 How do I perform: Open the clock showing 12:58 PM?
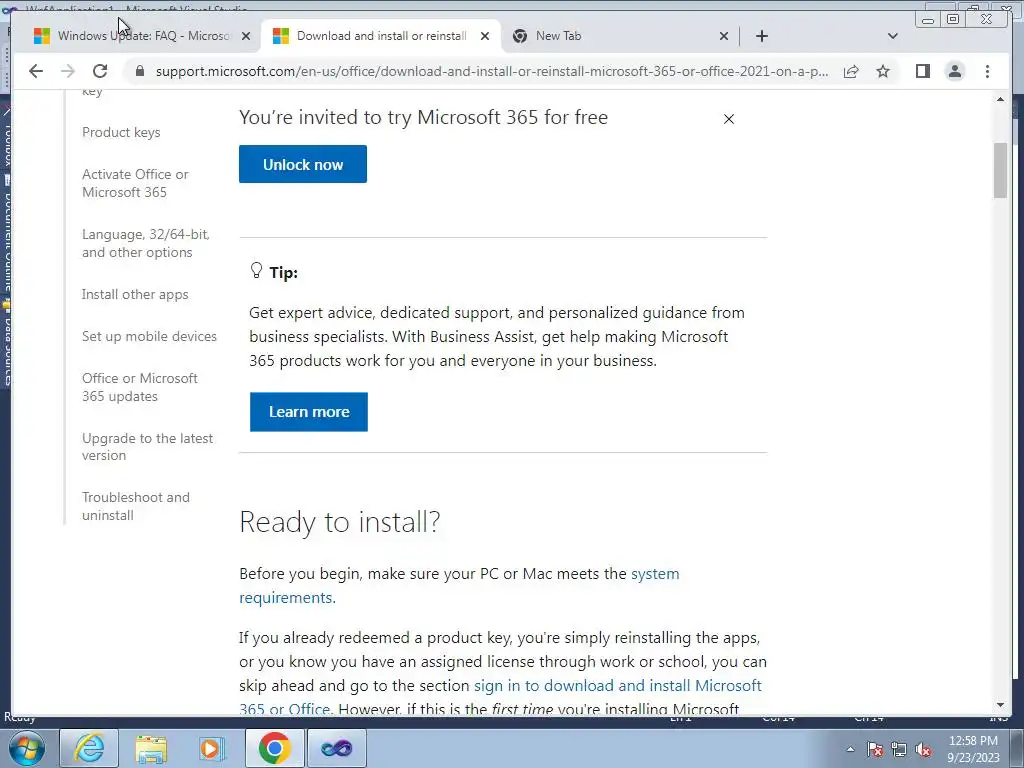point(973,749)
